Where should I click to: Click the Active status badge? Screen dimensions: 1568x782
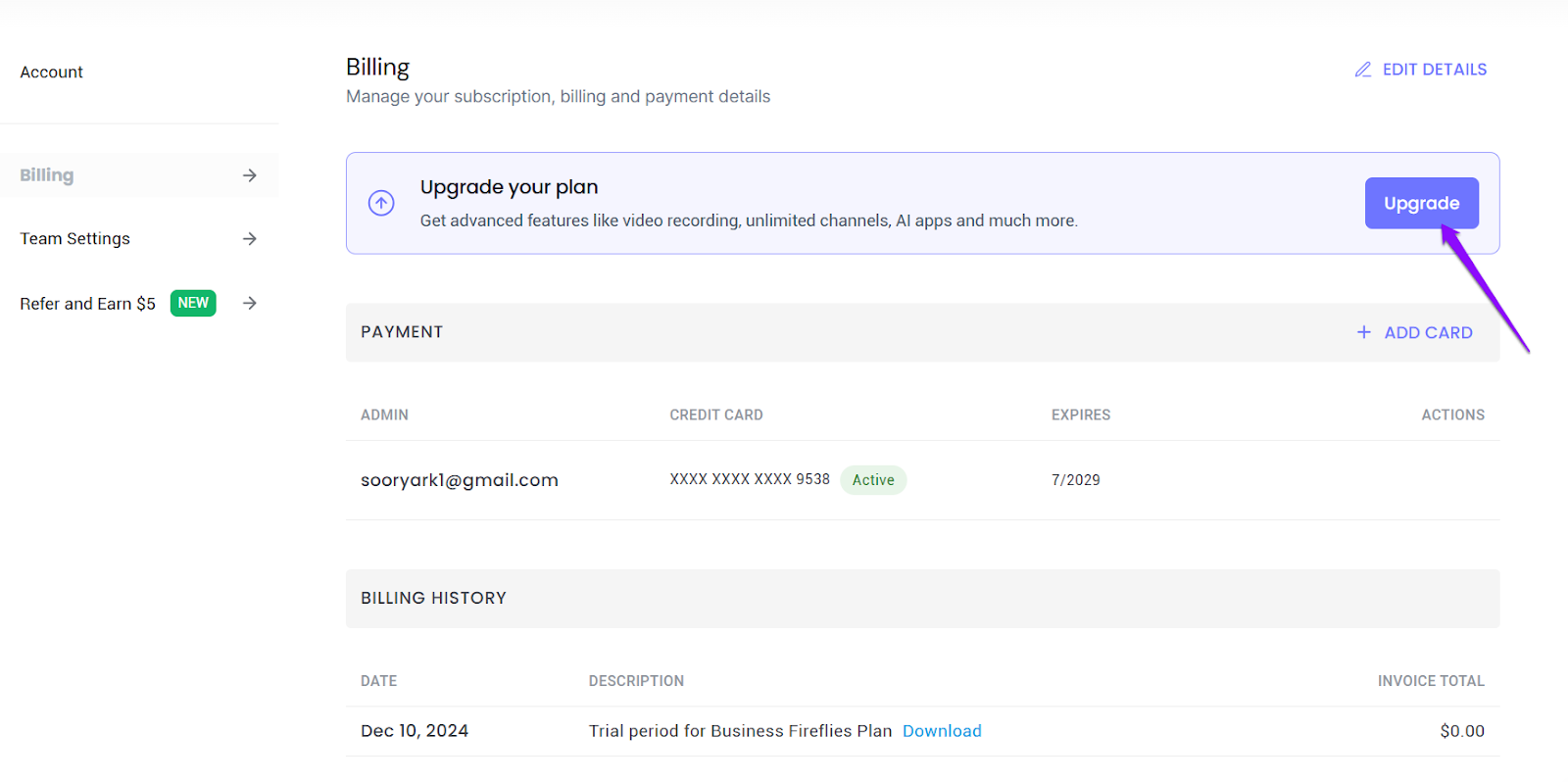click(x=873, y=480)
